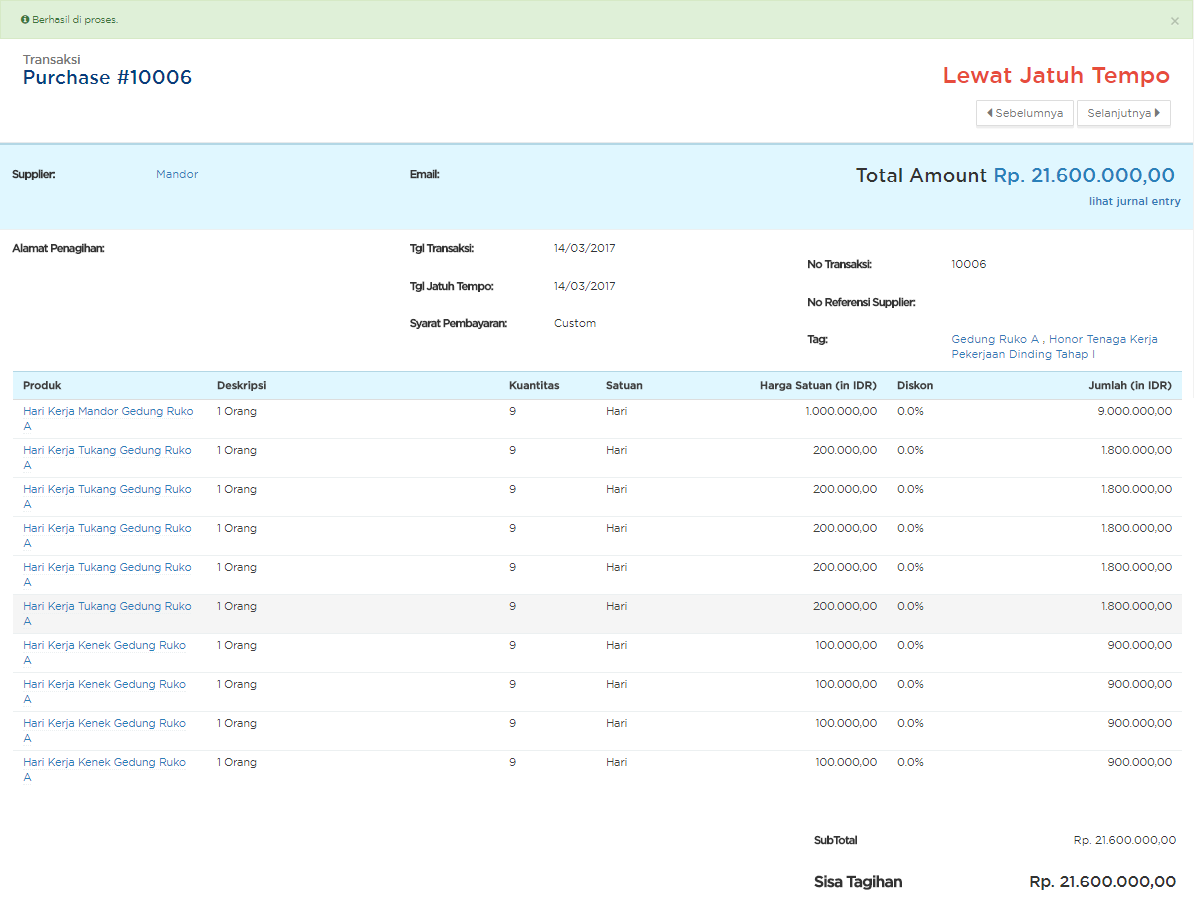
Task: Open the lihat jurnal entry link
Action: (x=1134, y=201)
